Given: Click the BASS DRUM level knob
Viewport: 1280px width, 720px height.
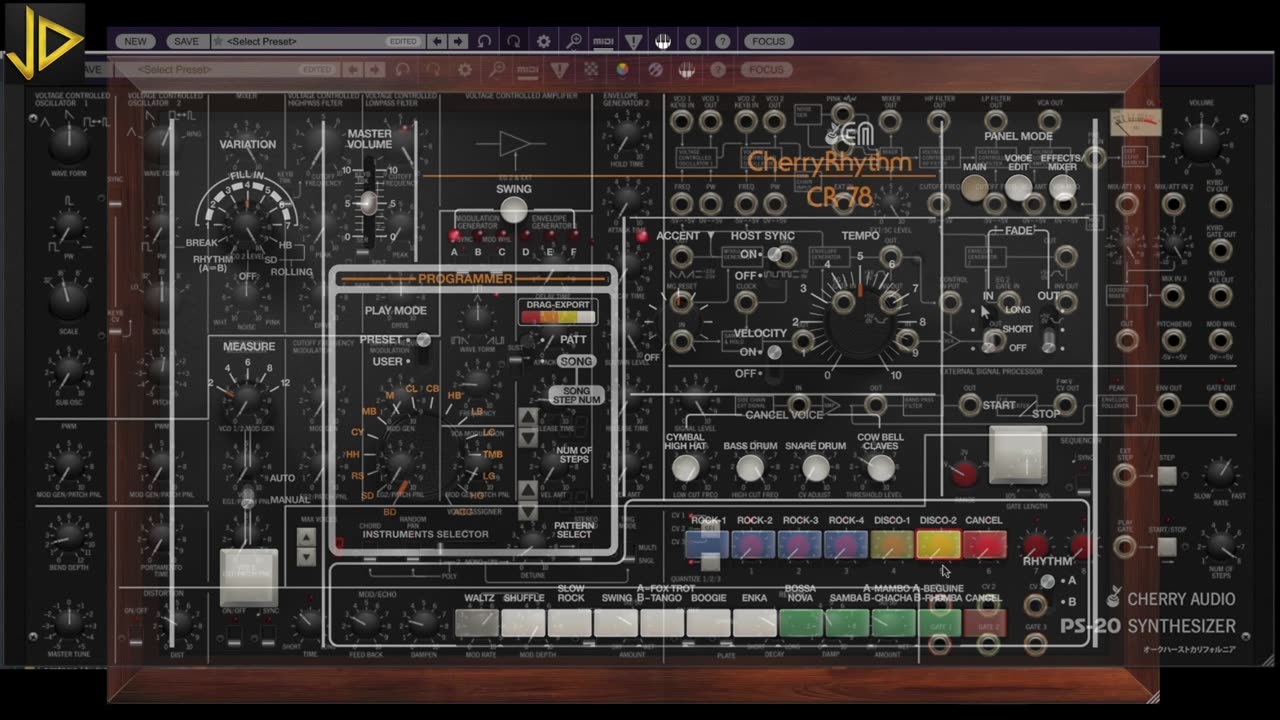Looking at the screenshot, I should (x=750, y=468).
